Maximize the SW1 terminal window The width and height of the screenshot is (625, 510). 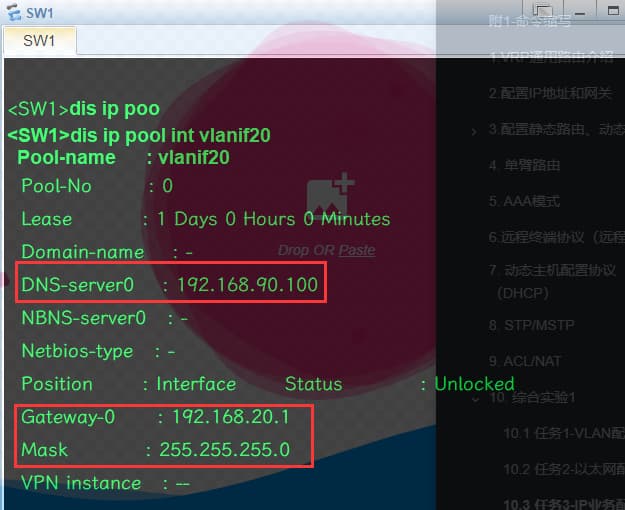[x=612, y=10]
